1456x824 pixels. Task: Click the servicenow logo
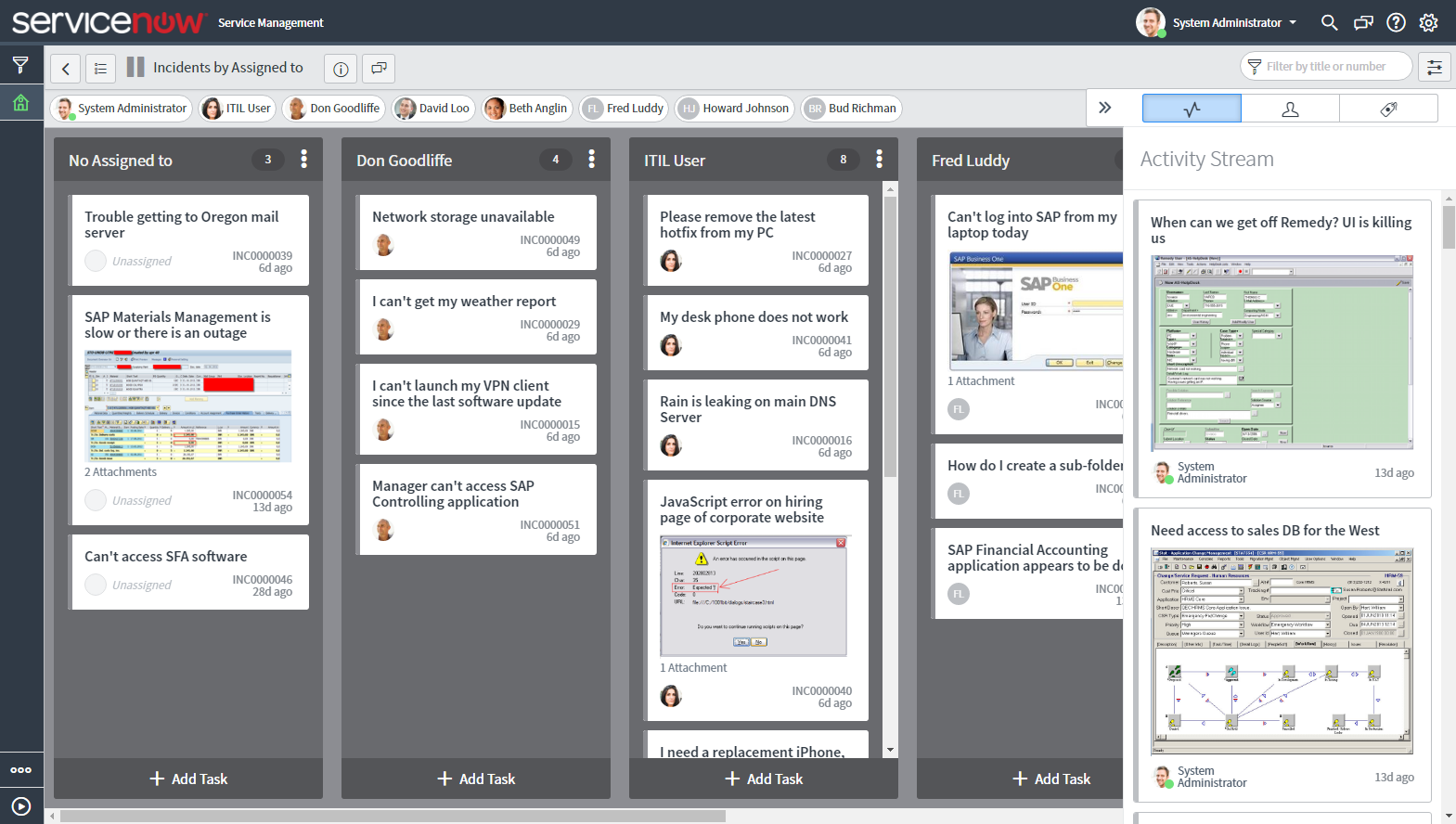tap(108, 22)
